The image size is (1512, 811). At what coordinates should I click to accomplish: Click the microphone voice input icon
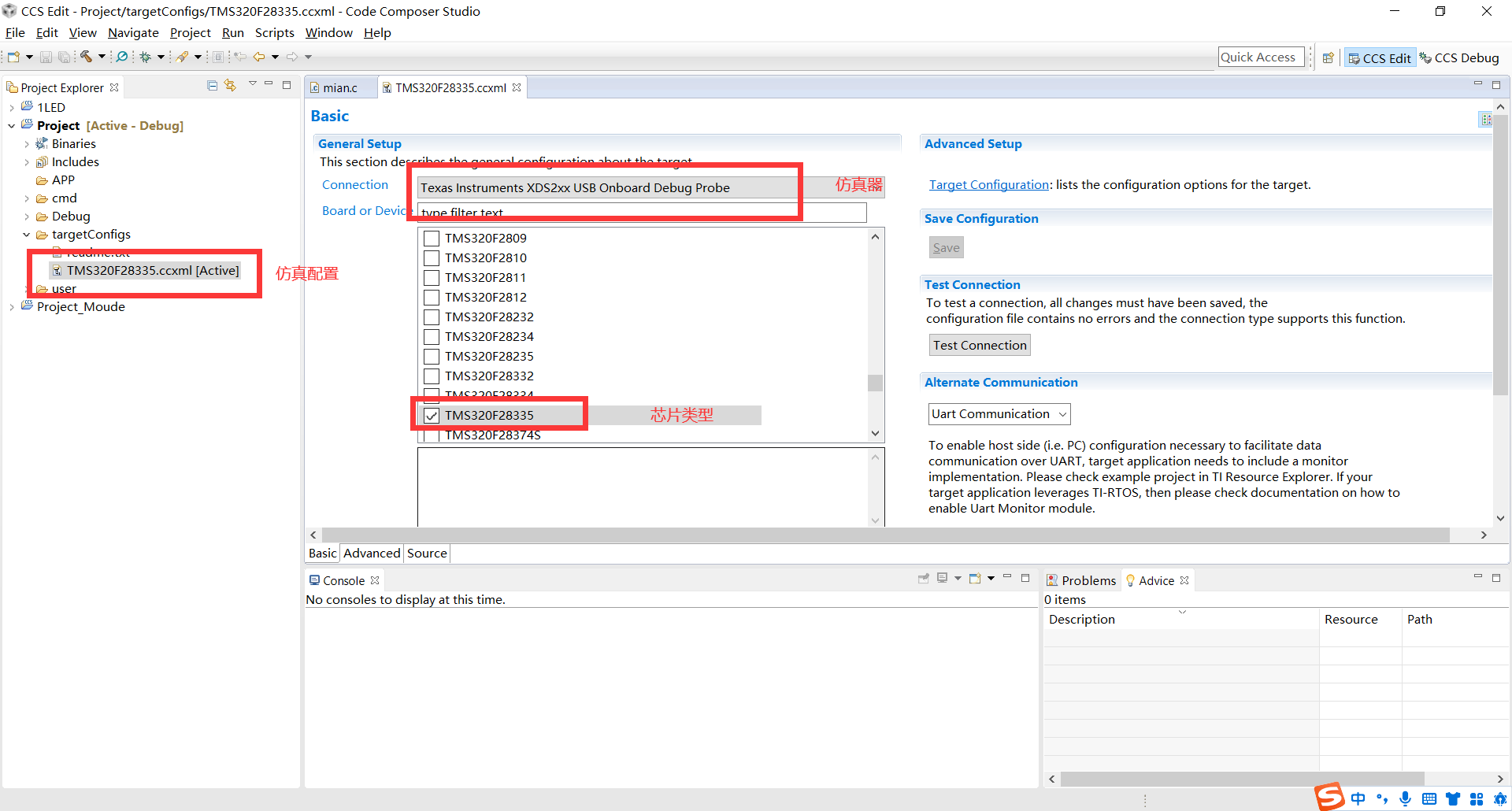[x=1406, y=798]
